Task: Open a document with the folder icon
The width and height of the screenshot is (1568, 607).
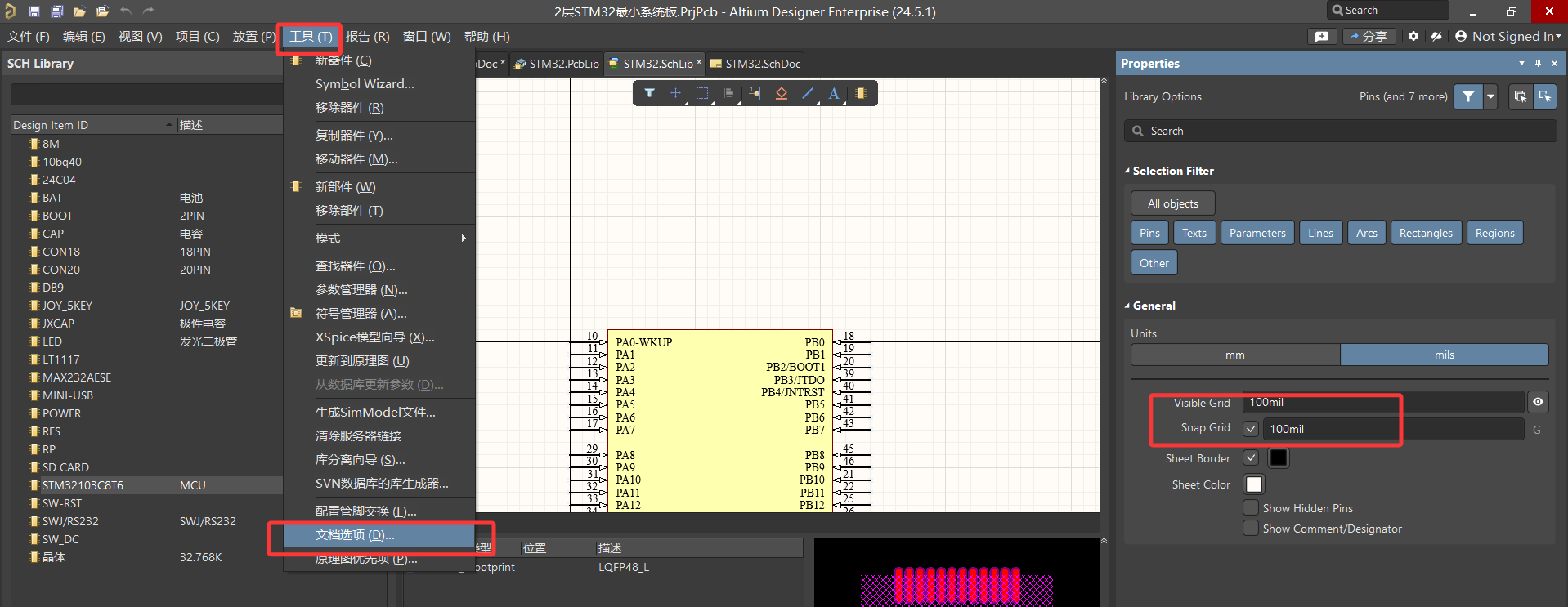Action: pyautogui.click(x=79, y=11)
